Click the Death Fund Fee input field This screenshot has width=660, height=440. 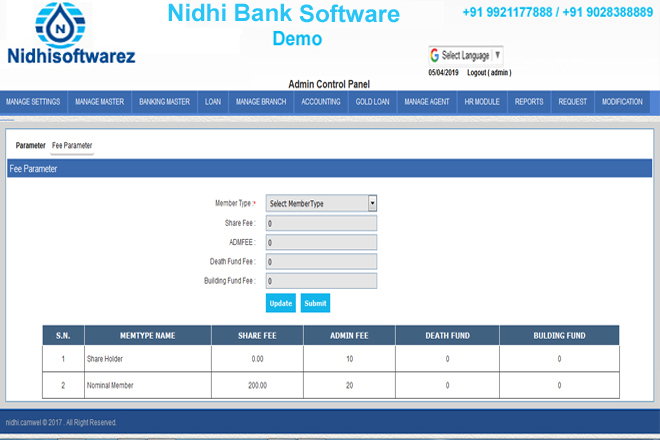321,261
